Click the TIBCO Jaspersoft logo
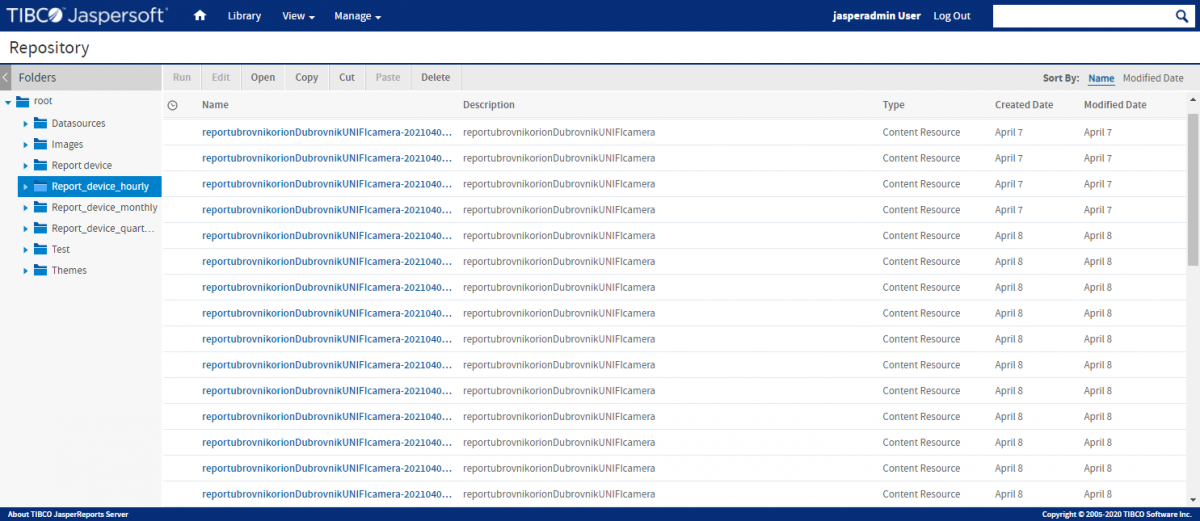 pyautogui.click(x=86, y=16)
